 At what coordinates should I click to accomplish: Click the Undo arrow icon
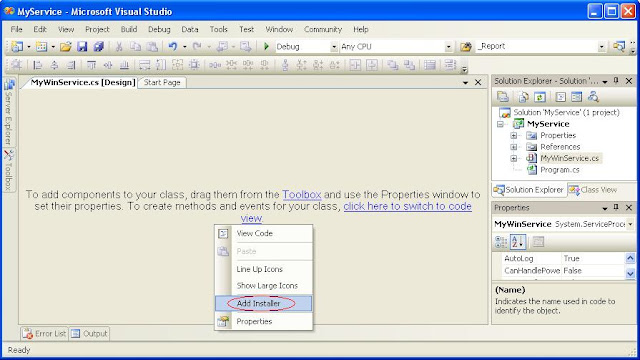click(x=173, y=47)
